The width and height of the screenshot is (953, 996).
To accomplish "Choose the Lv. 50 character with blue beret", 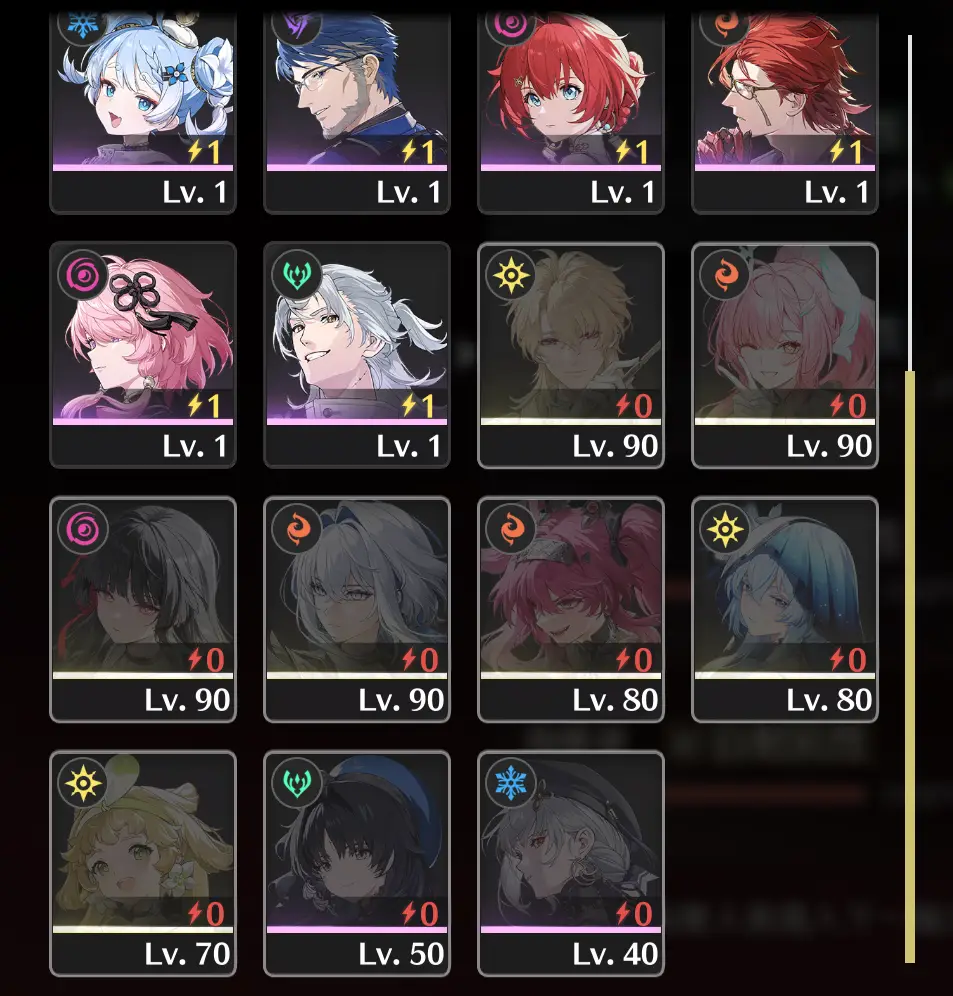I will coord(357,863).
